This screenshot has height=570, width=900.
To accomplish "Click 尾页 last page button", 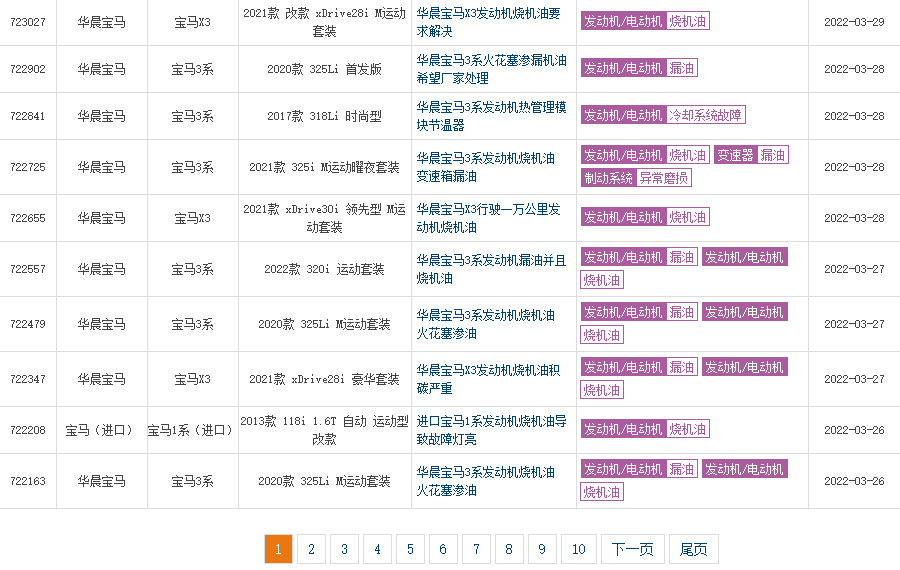I will tap(694, 549).
